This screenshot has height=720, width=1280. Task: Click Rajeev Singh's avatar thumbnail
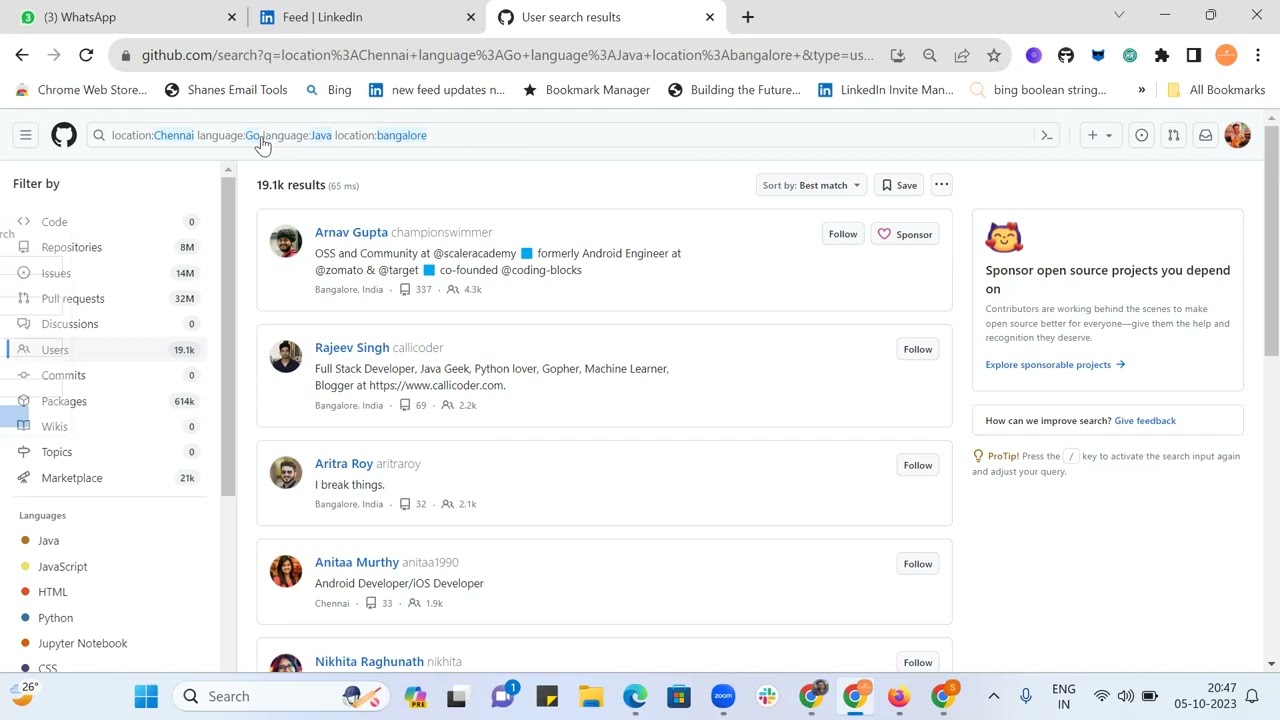click(x=286, y=356)
